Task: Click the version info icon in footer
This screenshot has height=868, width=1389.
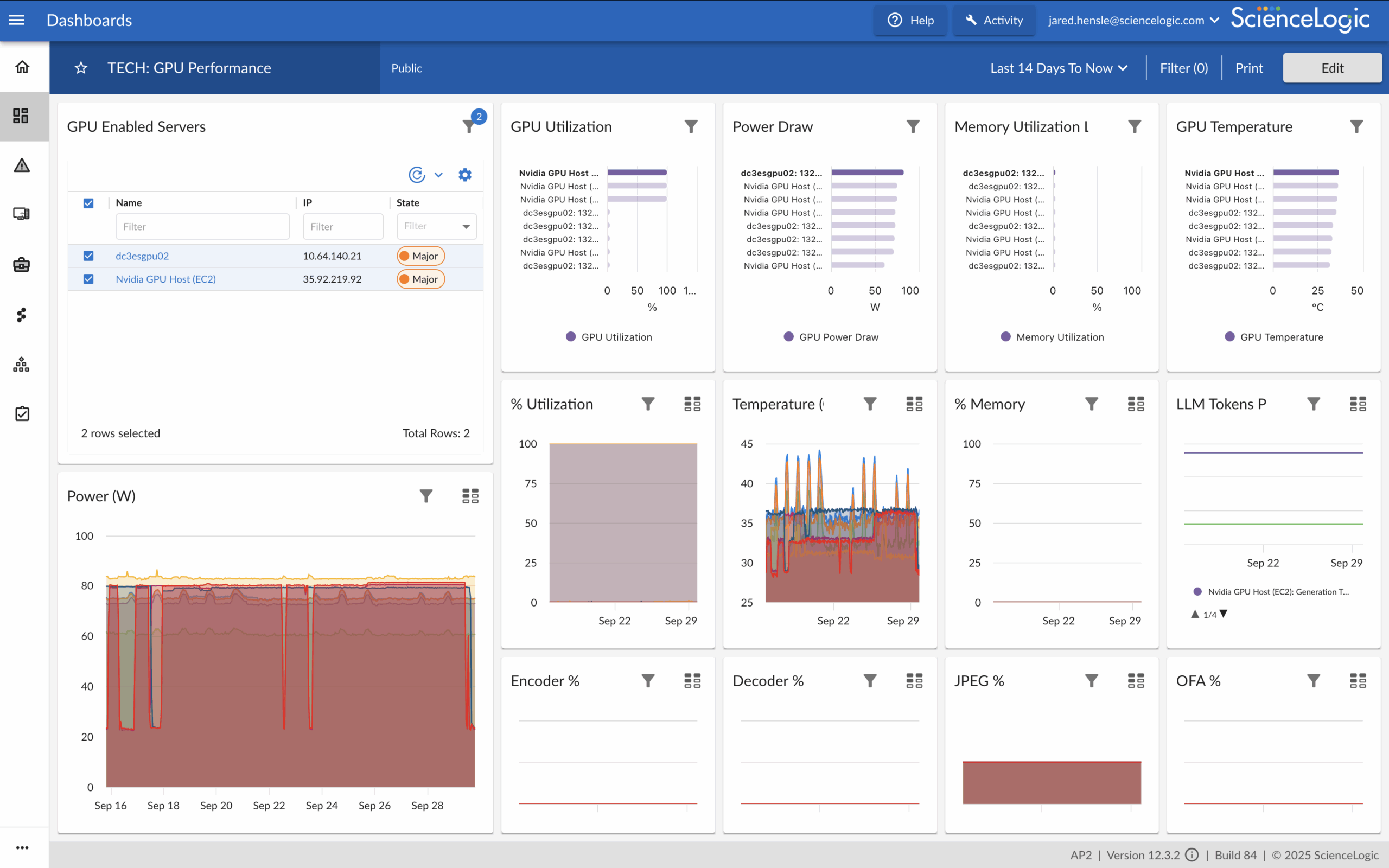Action: 1193,855
